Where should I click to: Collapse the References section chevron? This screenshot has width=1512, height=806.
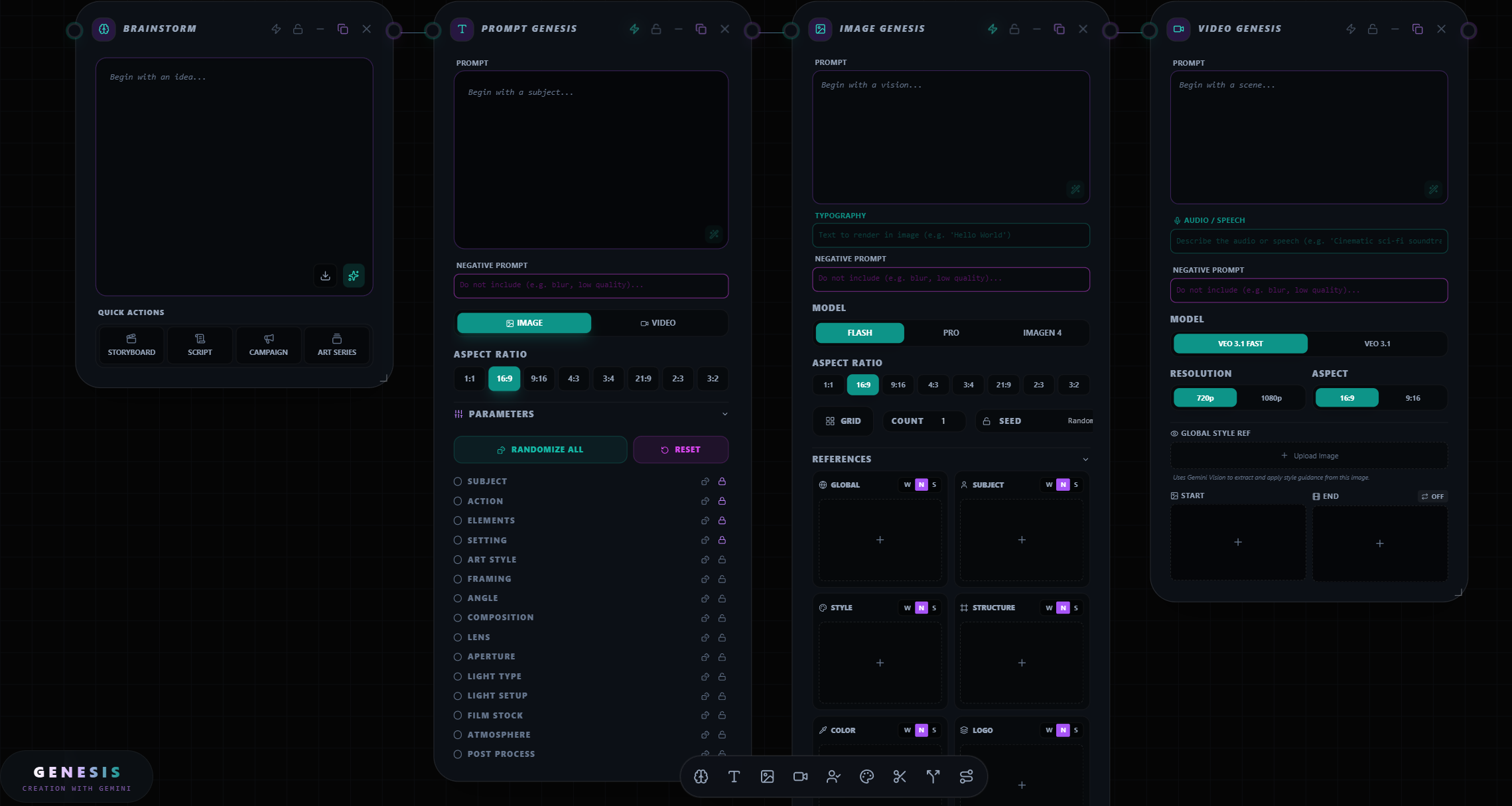pyautogui.click(x=1085, y=459)
